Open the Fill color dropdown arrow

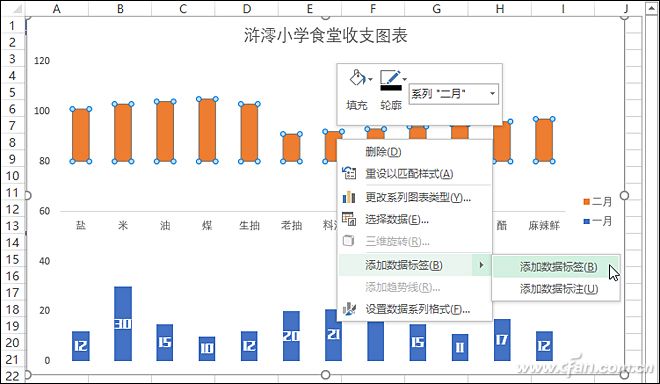pos(370,79)
